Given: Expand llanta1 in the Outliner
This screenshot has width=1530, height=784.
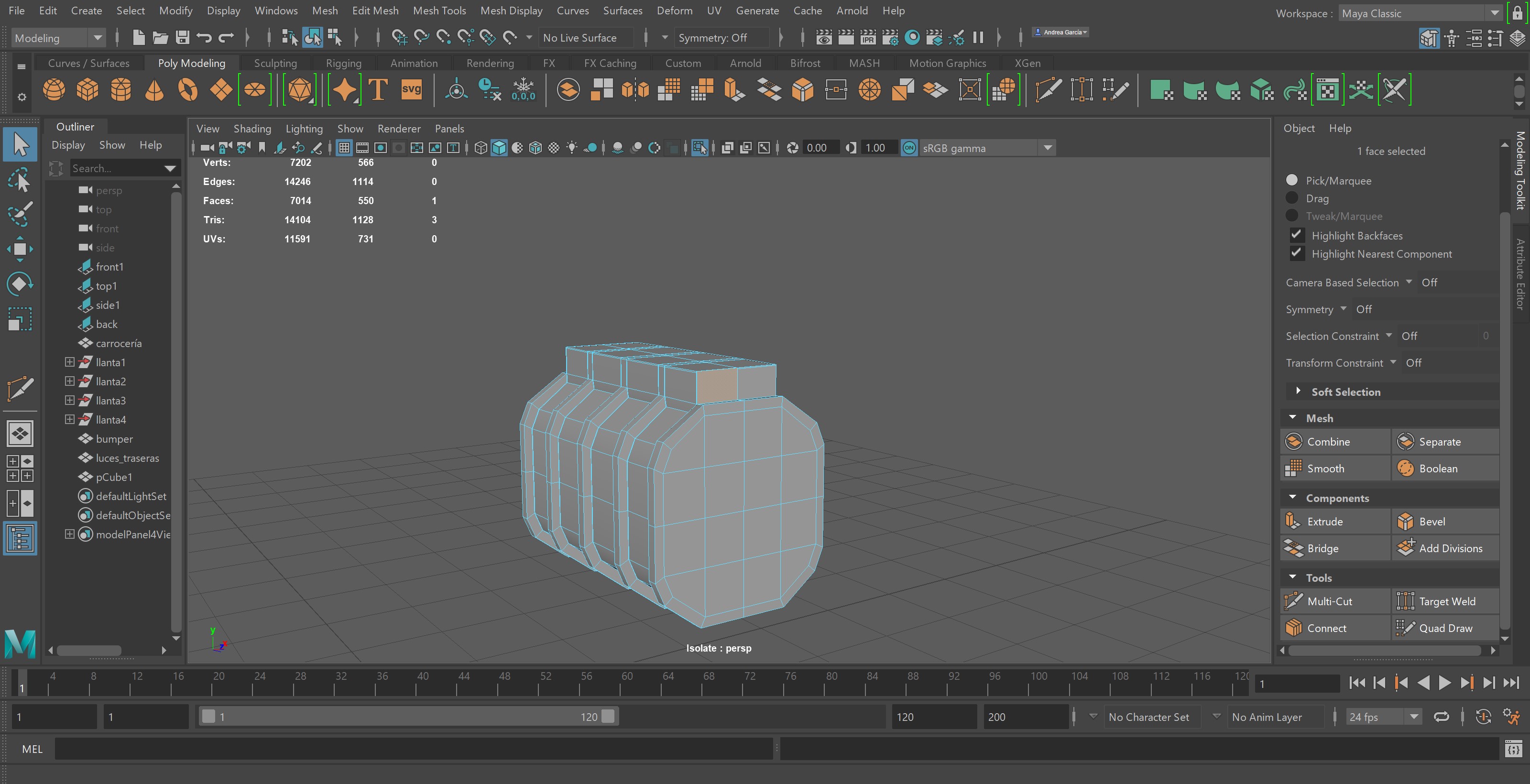Looking at the screenshot, I should point(68,362).
